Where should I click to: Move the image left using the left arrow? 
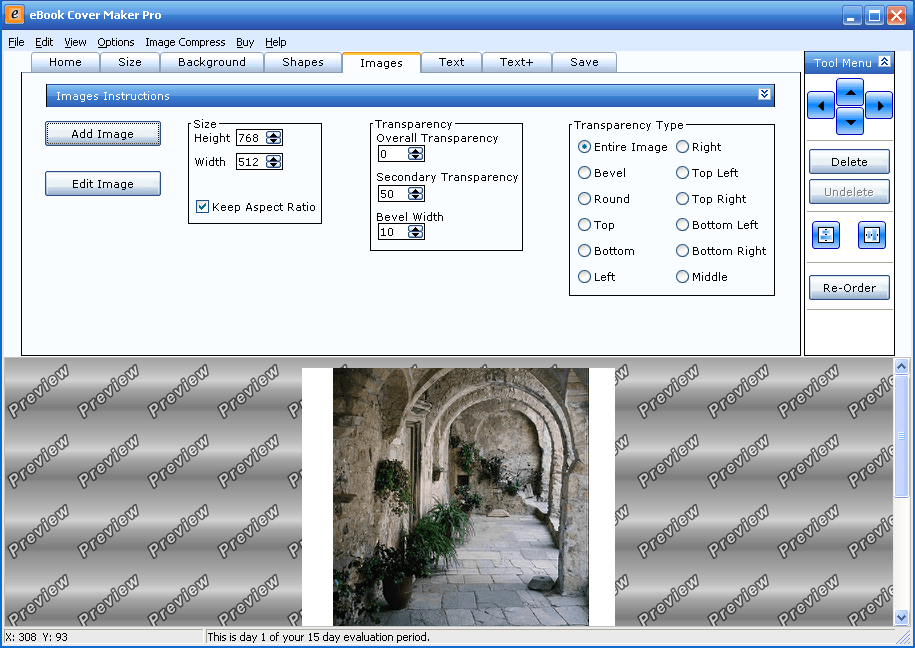pos(820,105)
